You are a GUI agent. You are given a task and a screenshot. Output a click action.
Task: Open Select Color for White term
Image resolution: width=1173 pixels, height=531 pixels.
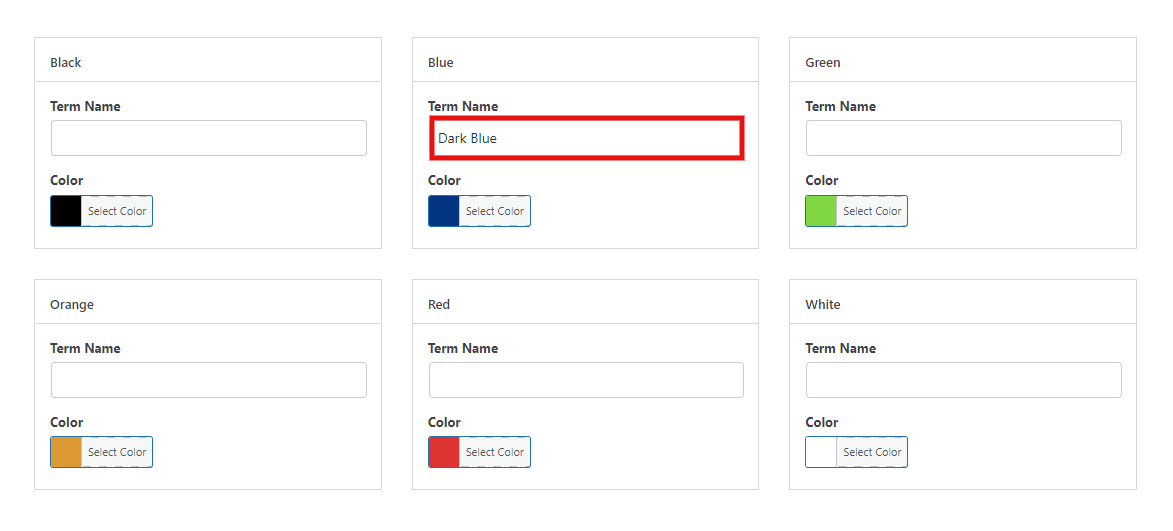(x=872, y=452)
